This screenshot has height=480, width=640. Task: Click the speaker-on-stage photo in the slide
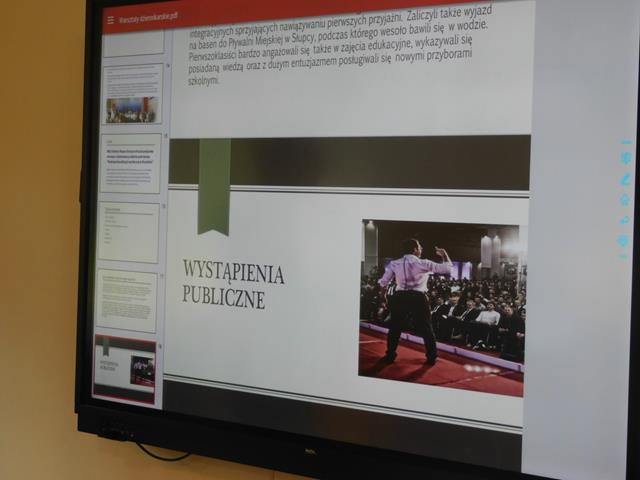[442, 309]
